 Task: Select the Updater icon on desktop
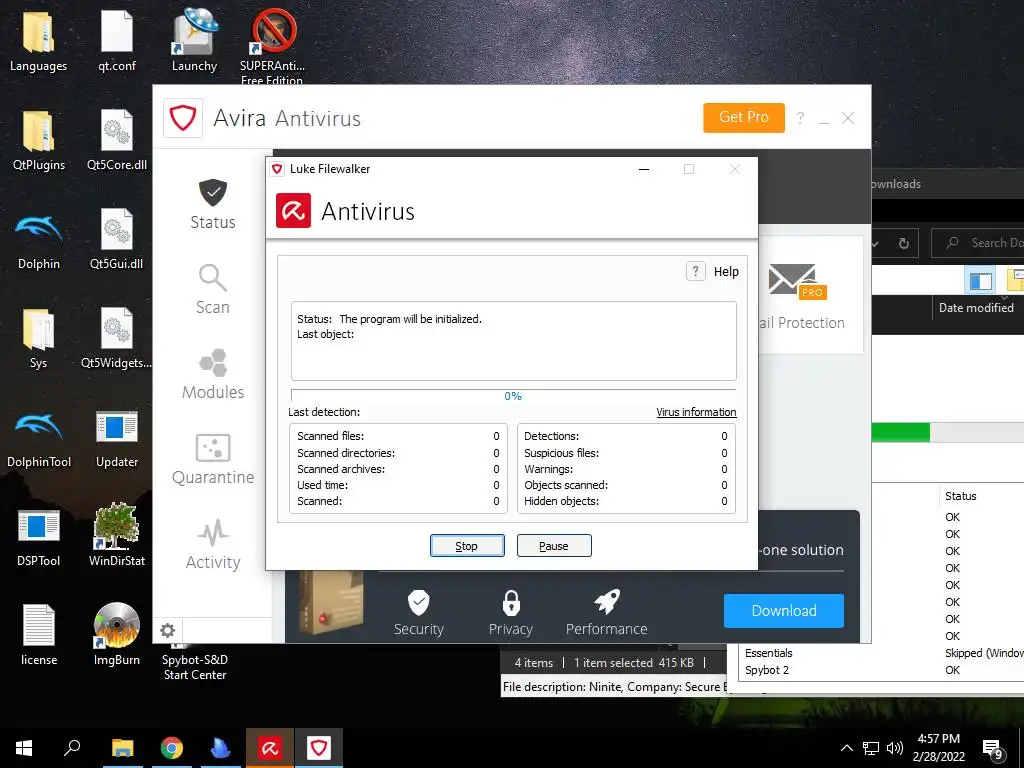click(x=117, y=438)
